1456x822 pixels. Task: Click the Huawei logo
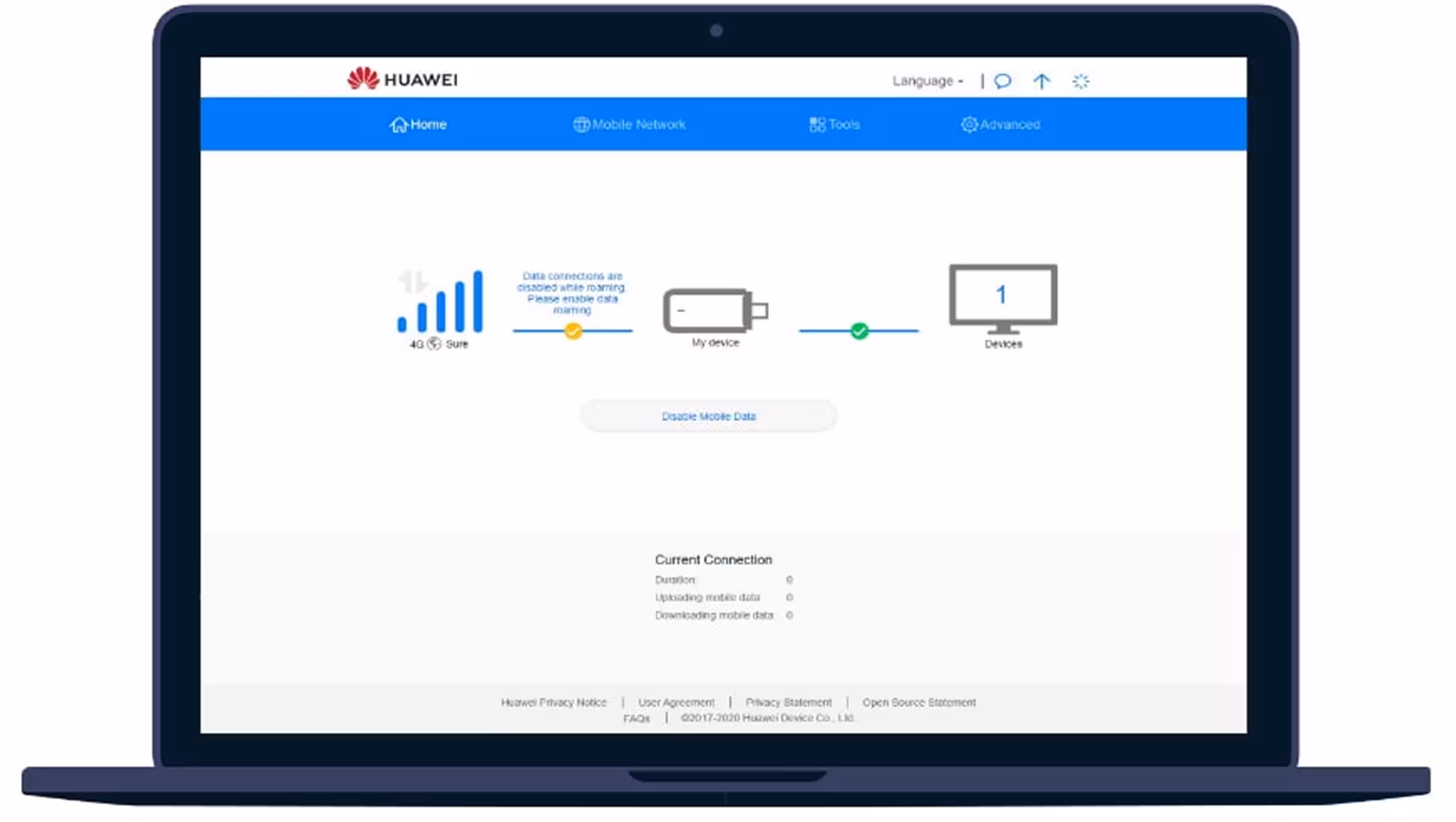[x=402, y=79]
